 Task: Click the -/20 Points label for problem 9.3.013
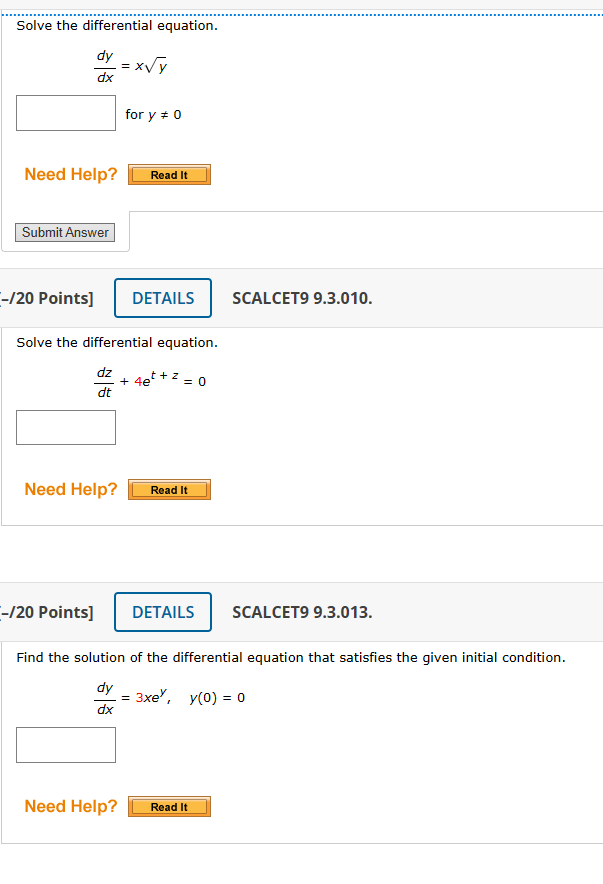pos(36,611)
